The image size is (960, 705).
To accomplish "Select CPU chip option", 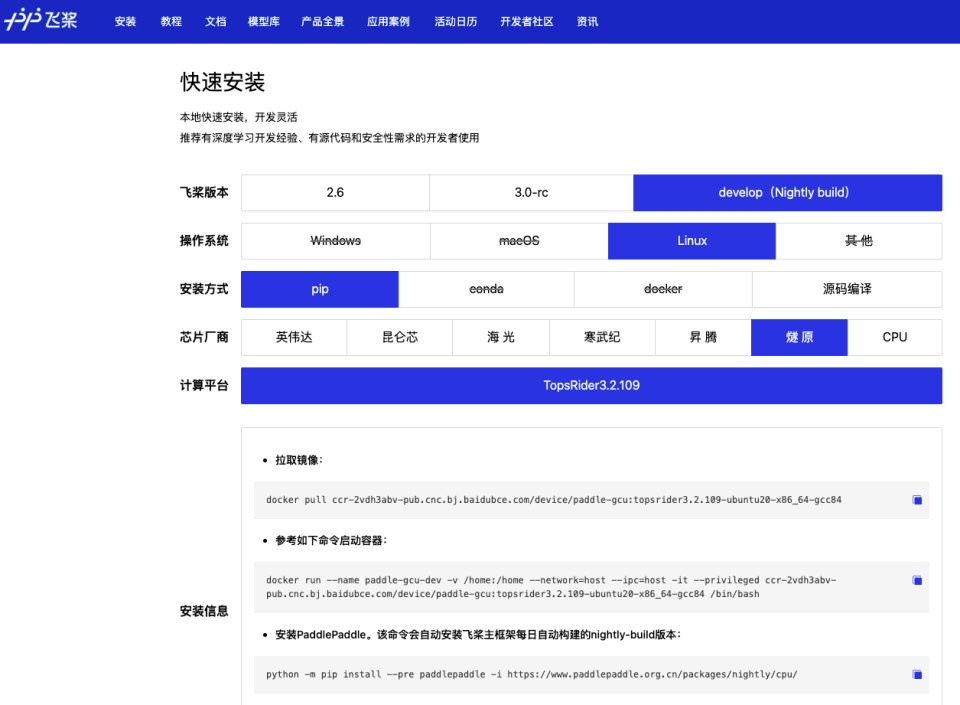I will [x=894, y=337].
